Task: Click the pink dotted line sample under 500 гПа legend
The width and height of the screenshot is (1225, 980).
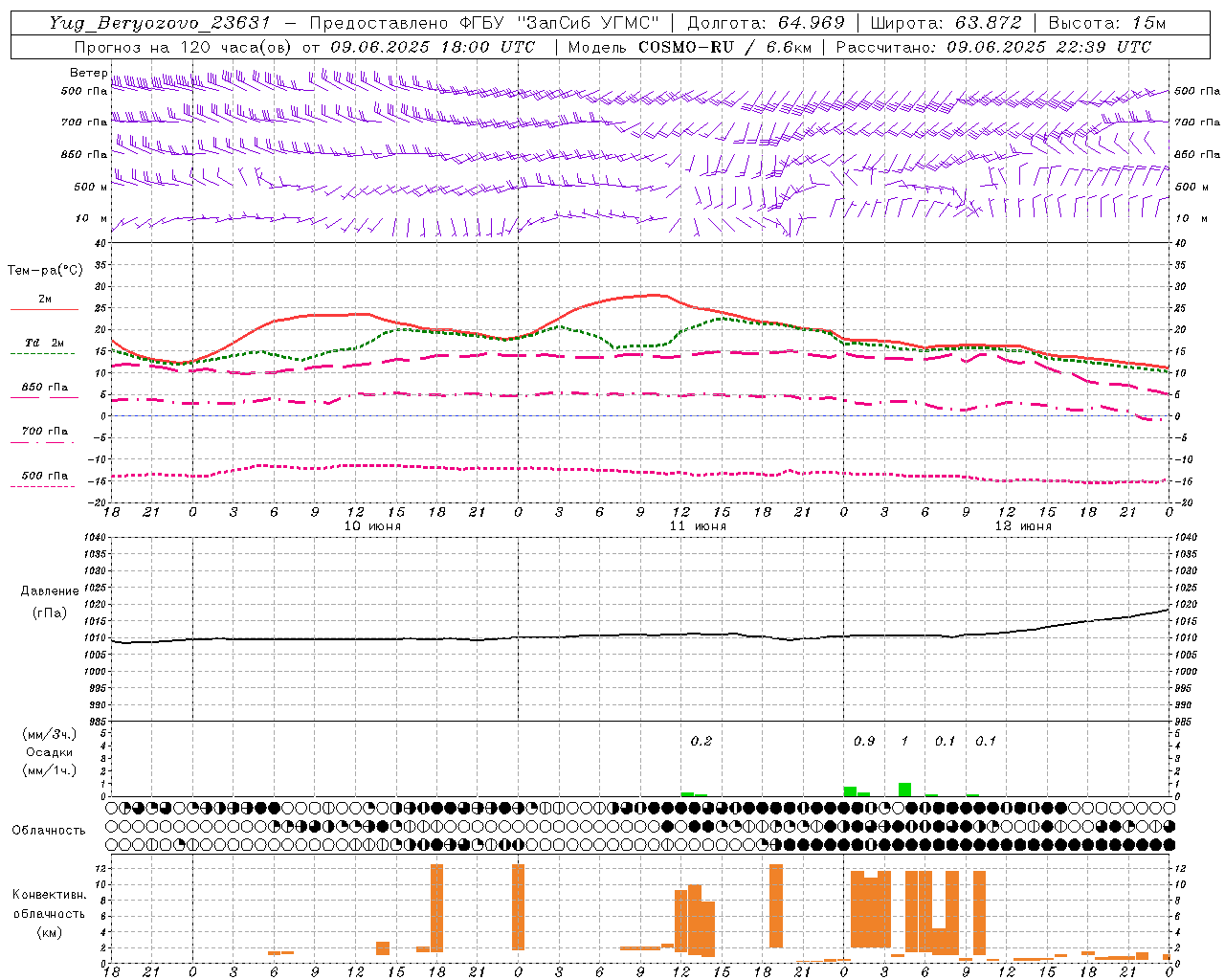Action: pyautogui.click(x=43, y=486)
